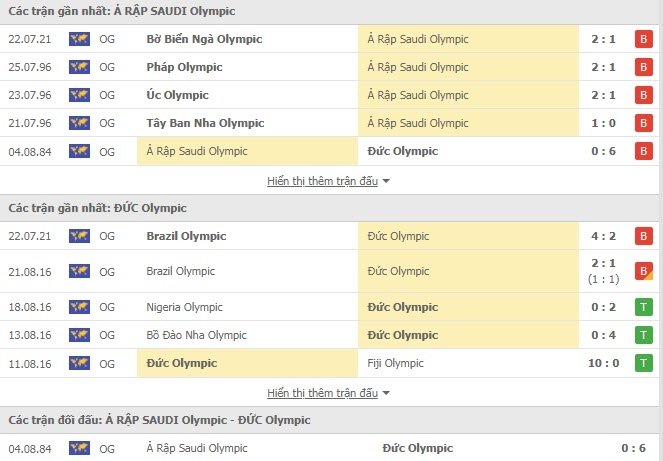Click the green T badge on Fiji Olympic row

pos(644,363)
